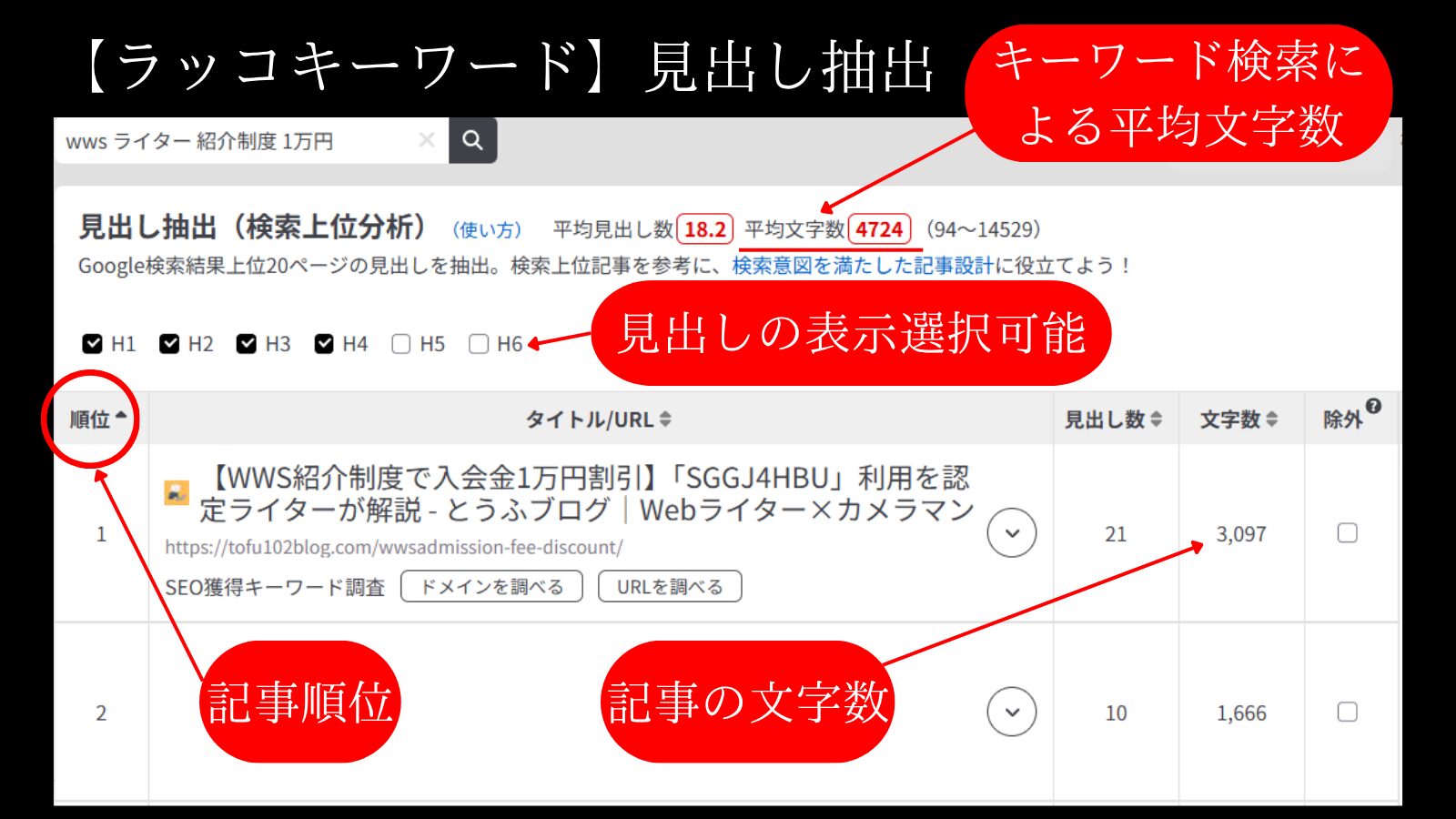The image size is (1456, 819).
Task: Sort table by 見出し数 column
Action: [1114, 420]
